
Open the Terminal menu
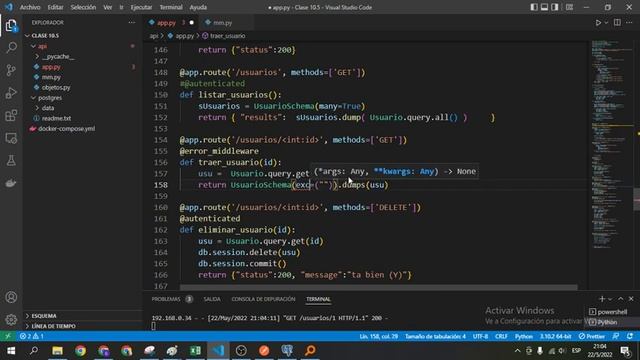tap(171, 7)
